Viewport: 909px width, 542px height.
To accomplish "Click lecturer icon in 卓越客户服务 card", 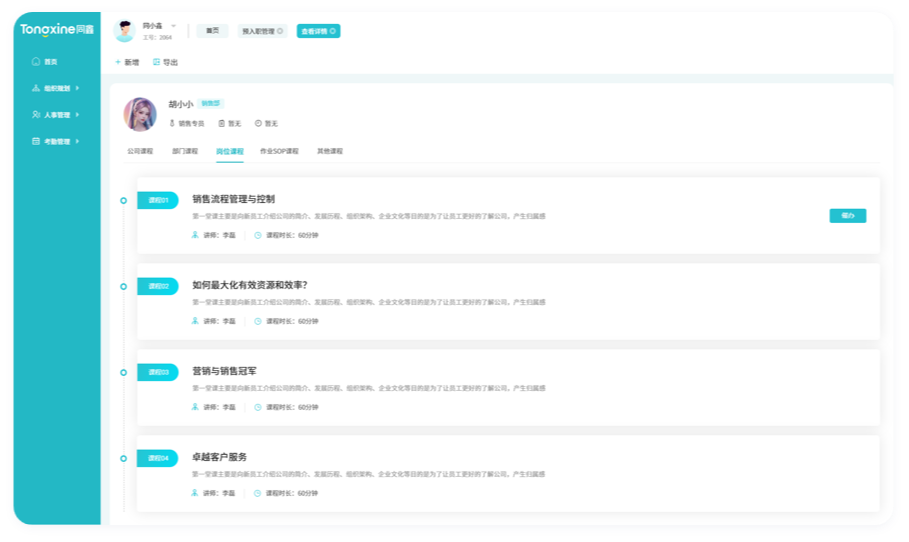I will click(195, 493).
